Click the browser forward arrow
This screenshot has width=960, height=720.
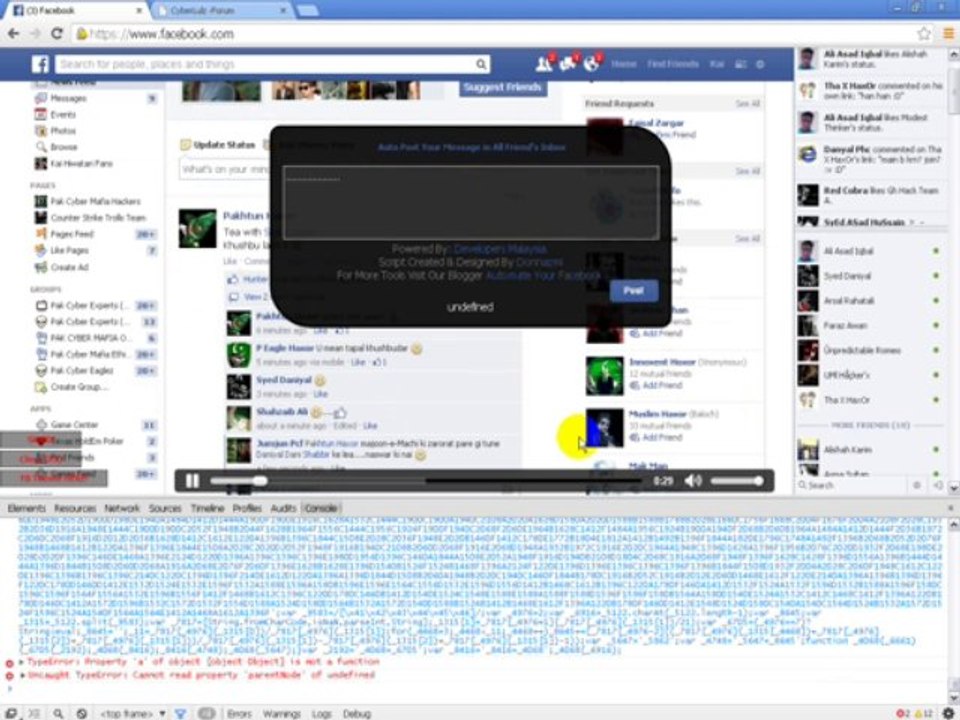[35, 34]
